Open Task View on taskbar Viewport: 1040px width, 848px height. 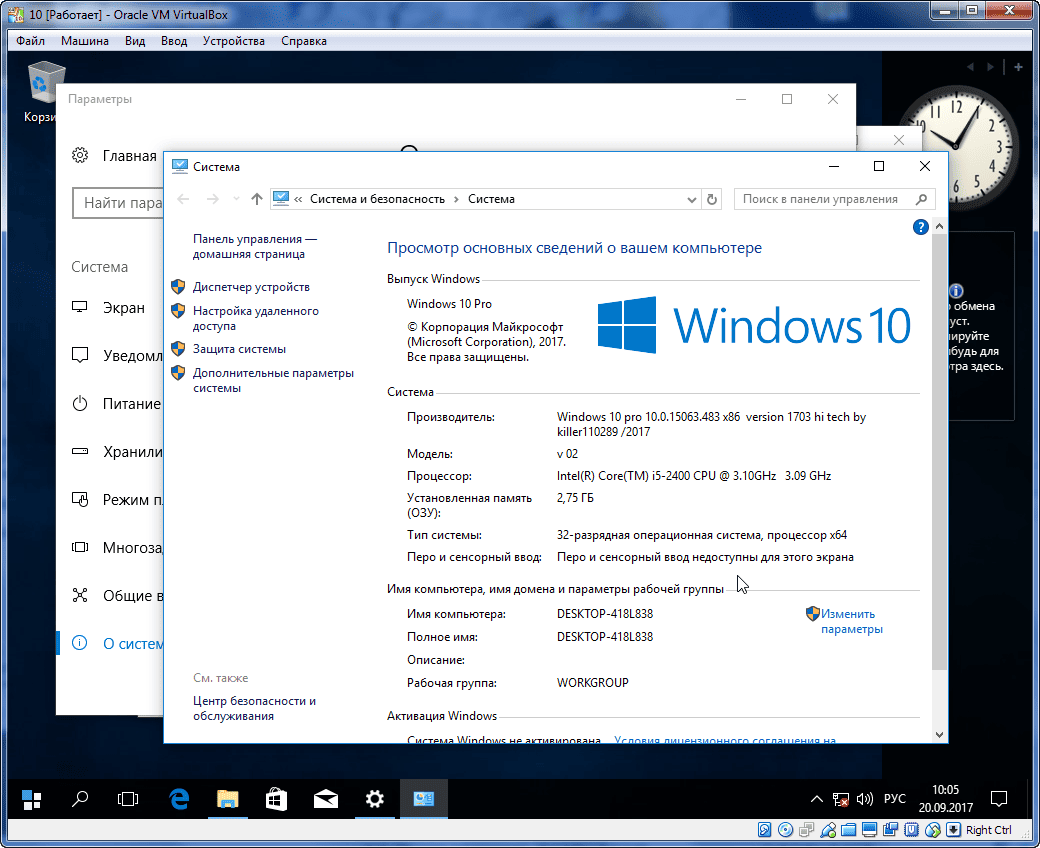click(x=128, y=800)
